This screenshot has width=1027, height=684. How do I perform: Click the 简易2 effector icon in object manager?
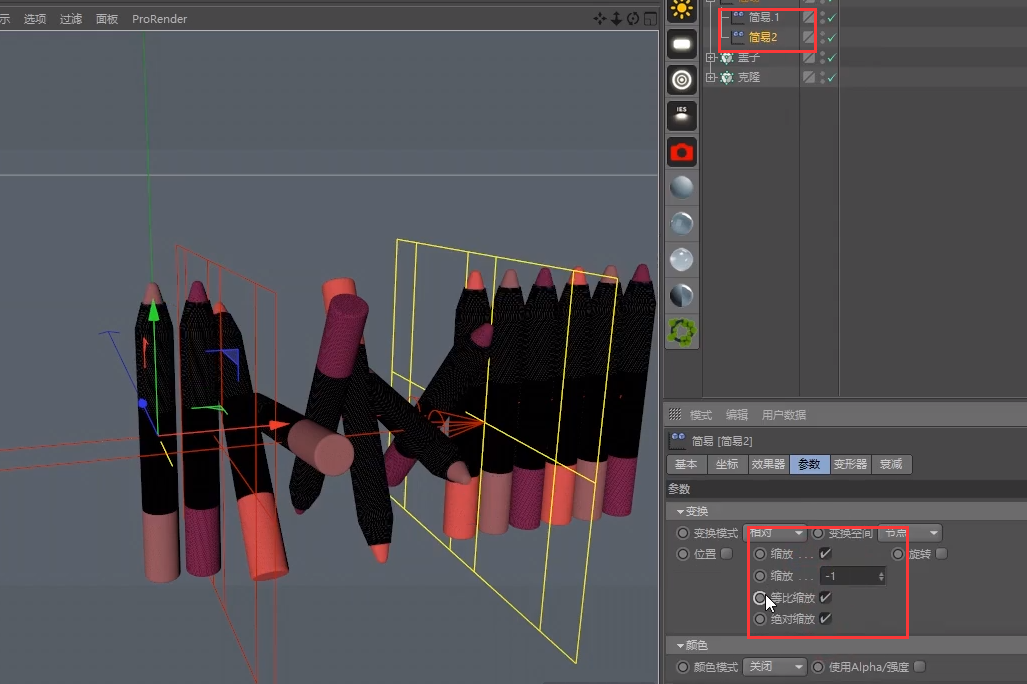click(738, 37)
